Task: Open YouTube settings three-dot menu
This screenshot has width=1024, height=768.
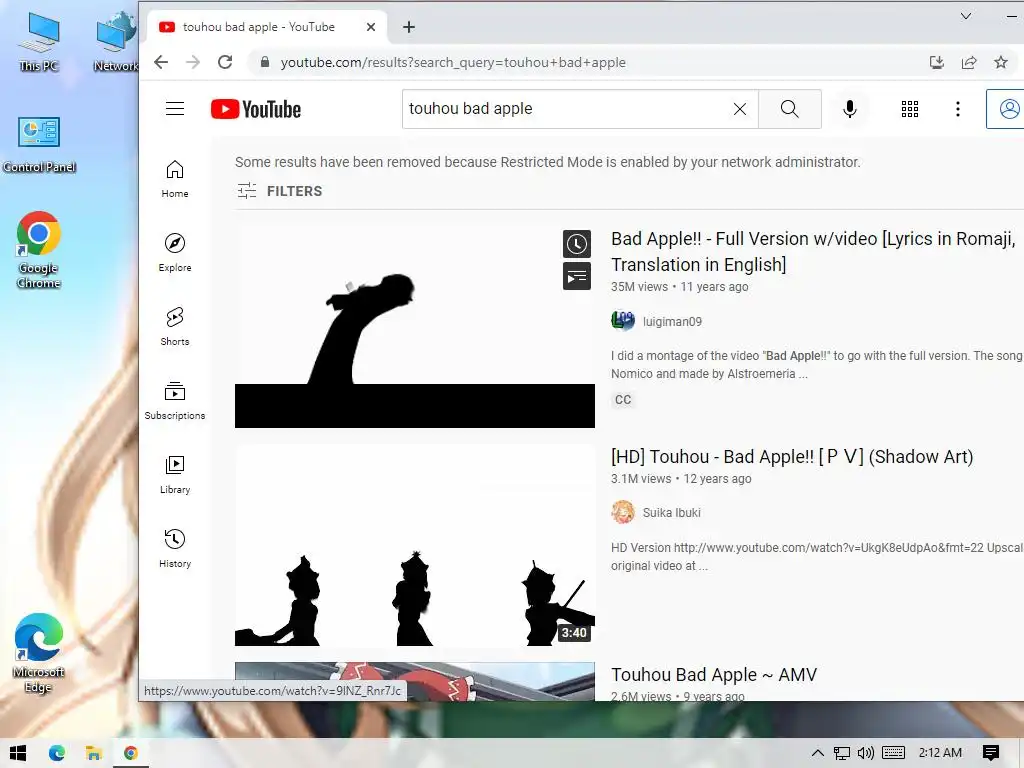Action: 957,109
